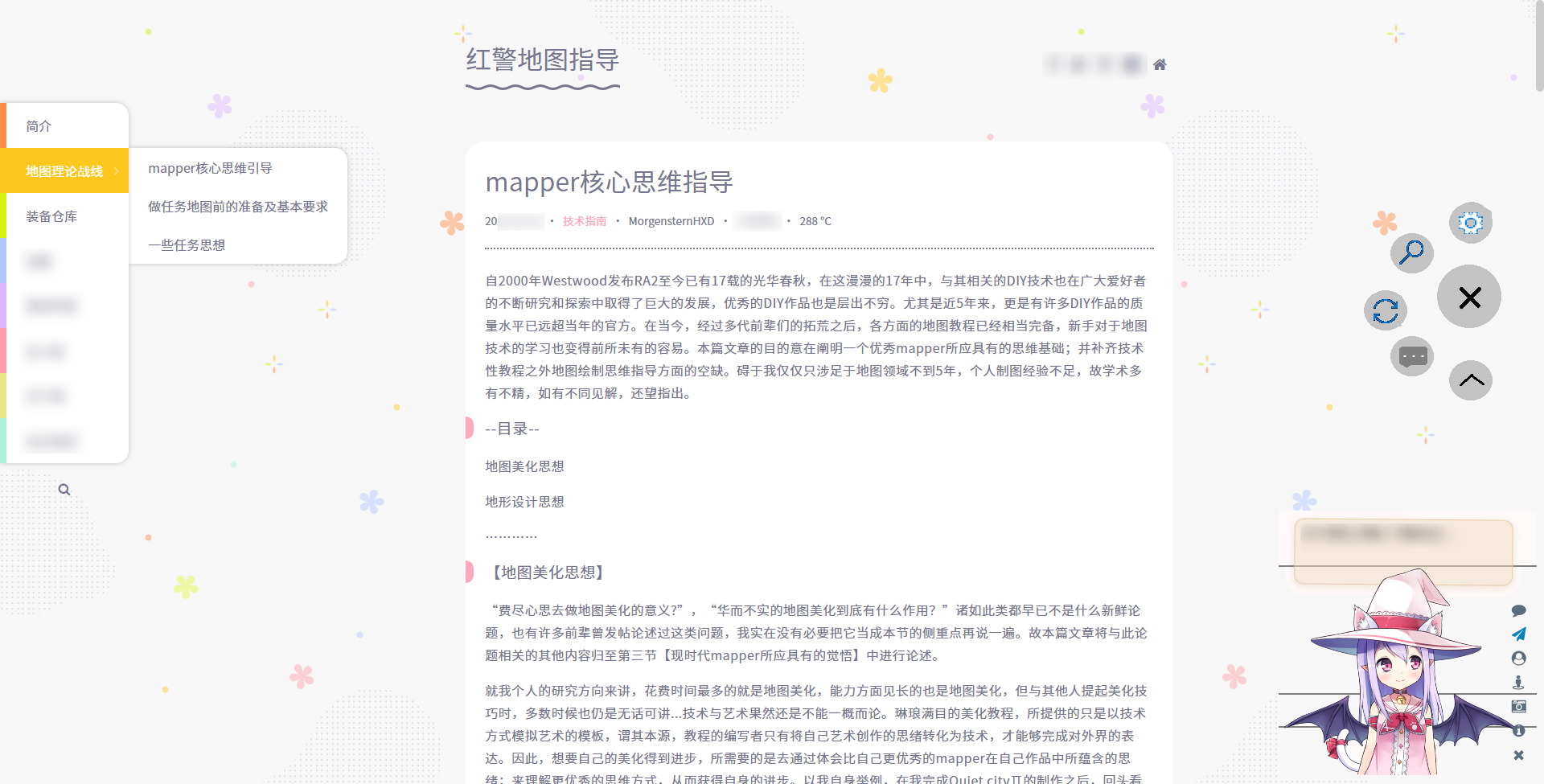Image resolution: width=1544 pixels, height=784 pixels.
Task: Click the paper plane icon beside mascot
Action: (1518, 634)
